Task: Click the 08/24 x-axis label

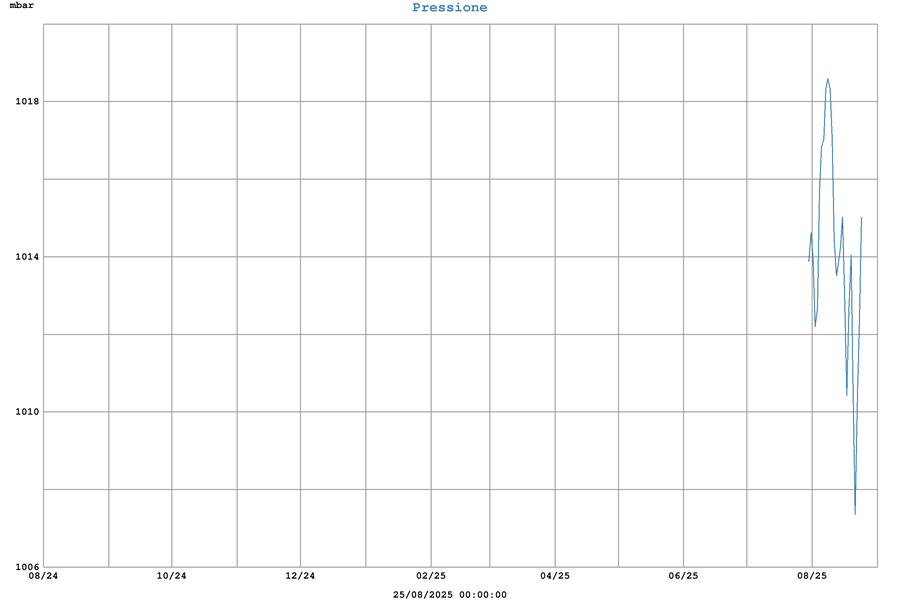Action: pyautogui.click(x=44, y=576)
